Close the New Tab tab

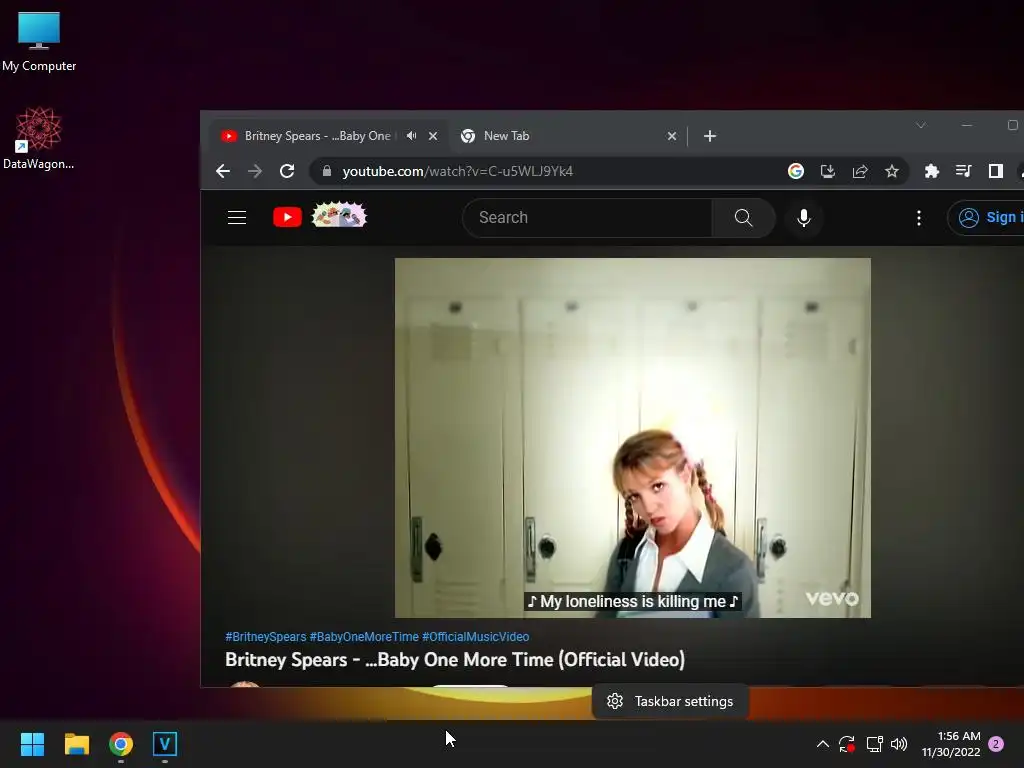point(672,136)
